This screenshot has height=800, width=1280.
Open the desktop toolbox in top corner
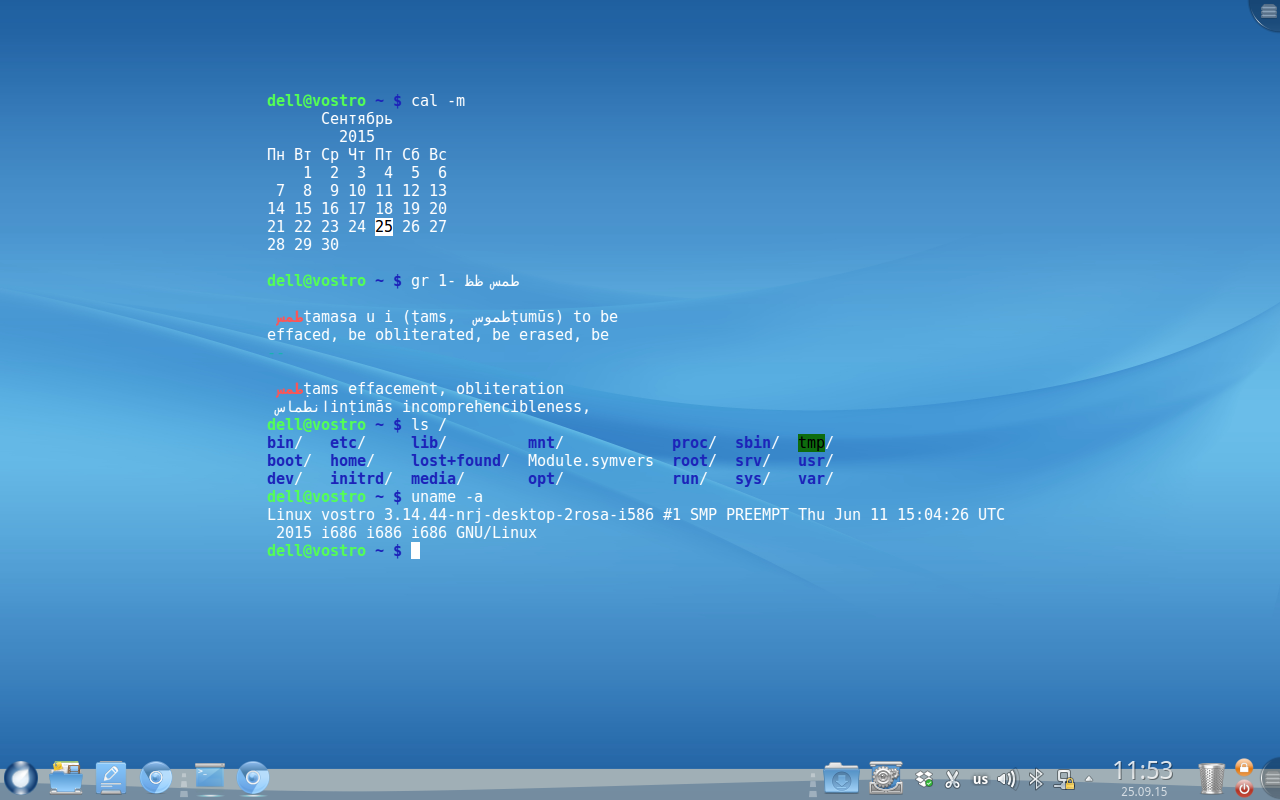tap(1267, 11)
